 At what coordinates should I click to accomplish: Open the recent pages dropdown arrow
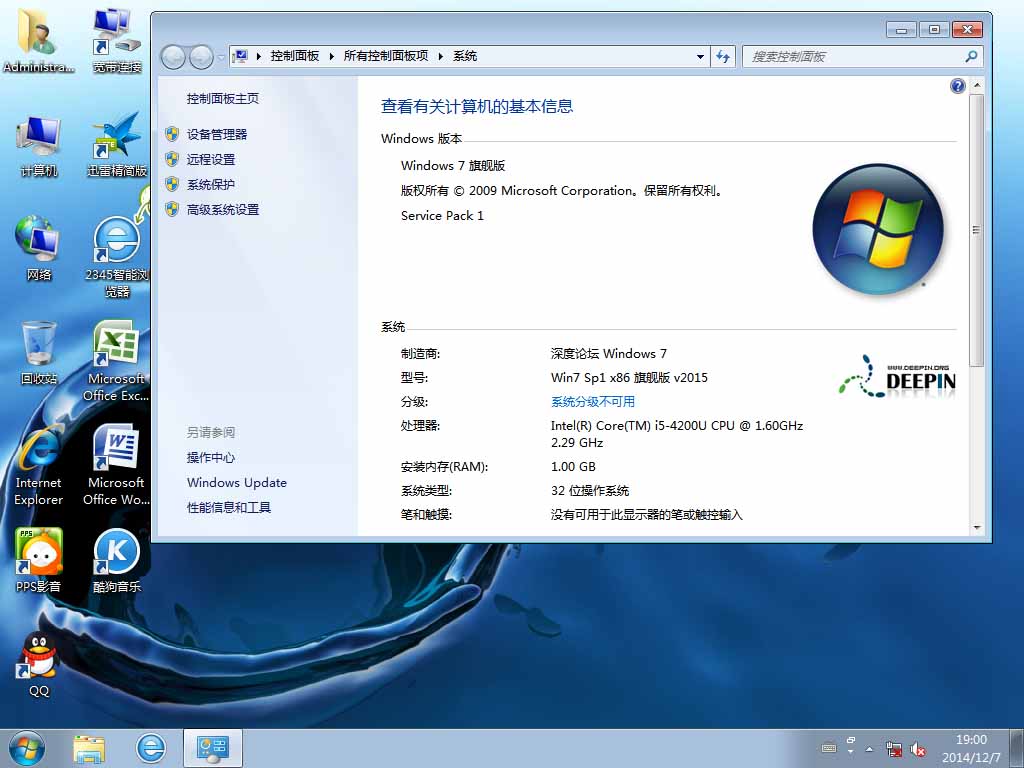coord(220,57)
